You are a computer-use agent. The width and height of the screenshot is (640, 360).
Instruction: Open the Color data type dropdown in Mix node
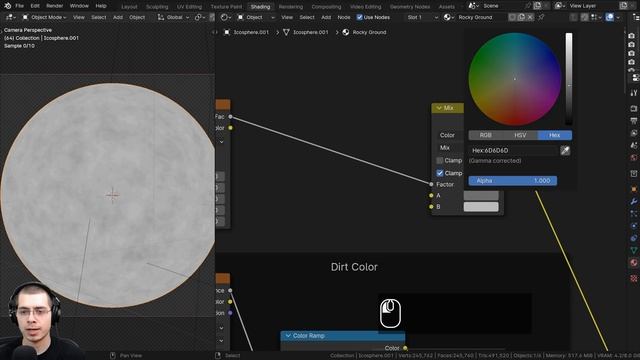coord(450,135)
